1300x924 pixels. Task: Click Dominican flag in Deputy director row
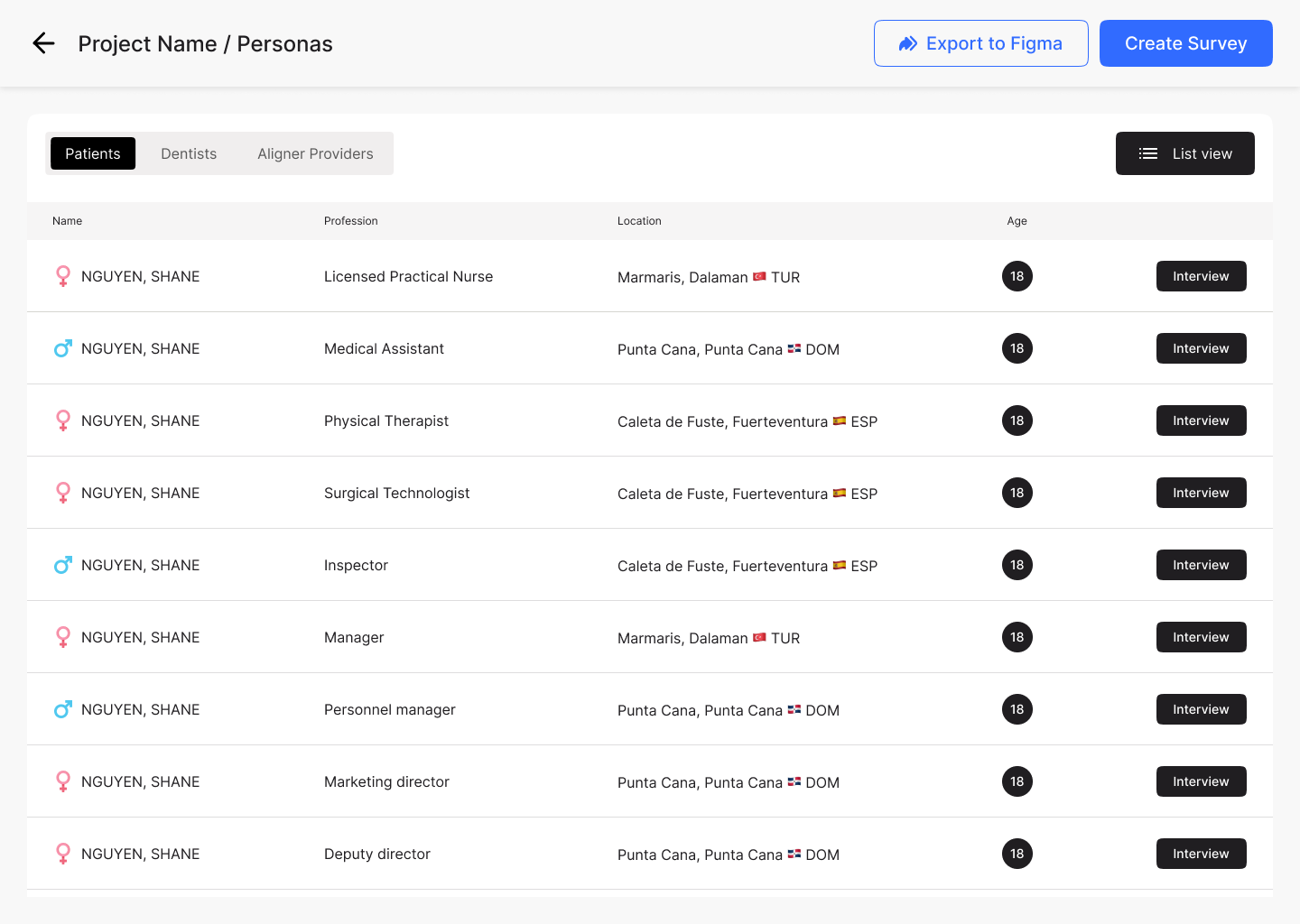click(x=794, y=854)
